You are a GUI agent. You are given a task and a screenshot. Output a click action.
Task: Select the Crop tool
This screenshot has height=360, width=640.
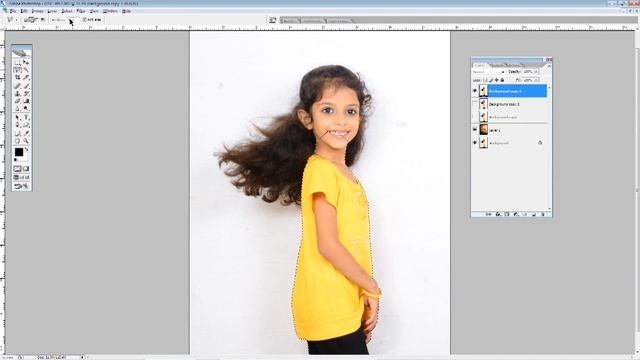[x=18, y=77]
